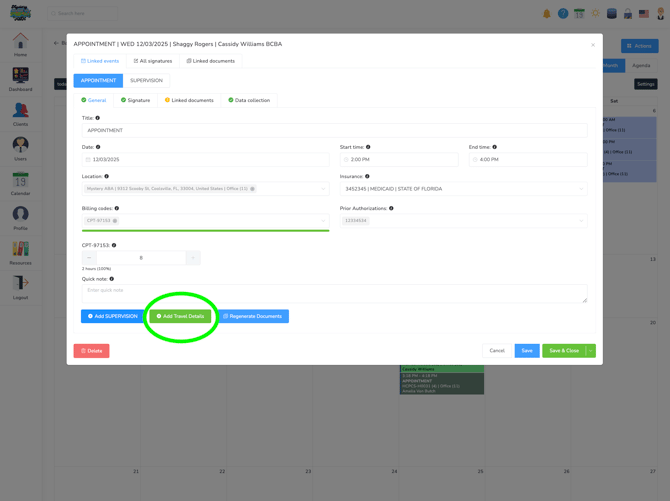Open the top Linked documents tab

[211, 61]
